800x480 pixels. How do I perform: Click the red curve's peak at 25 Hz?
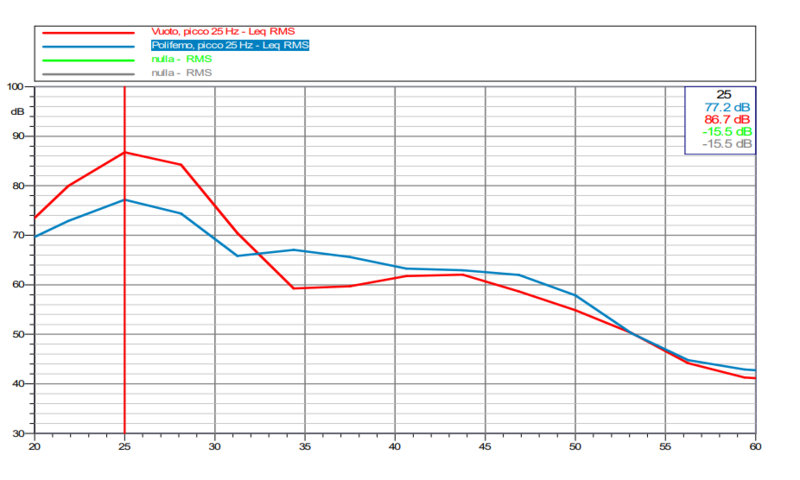point(124,152)
